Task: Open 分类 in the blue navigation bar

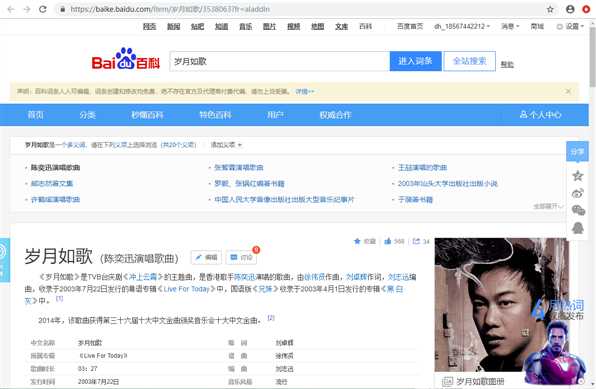Action: click(x=87, y=115)
